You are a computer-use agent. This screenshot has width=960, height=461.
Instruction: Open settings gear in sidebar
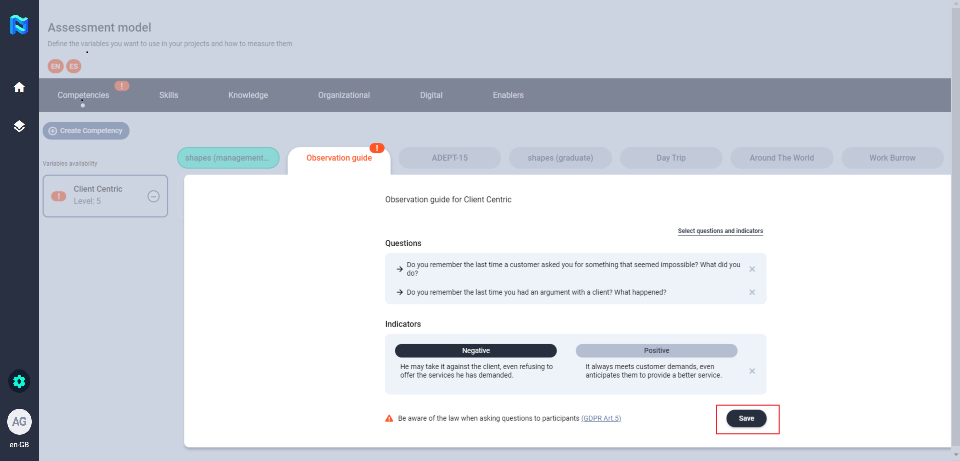(x=19, y=381)
